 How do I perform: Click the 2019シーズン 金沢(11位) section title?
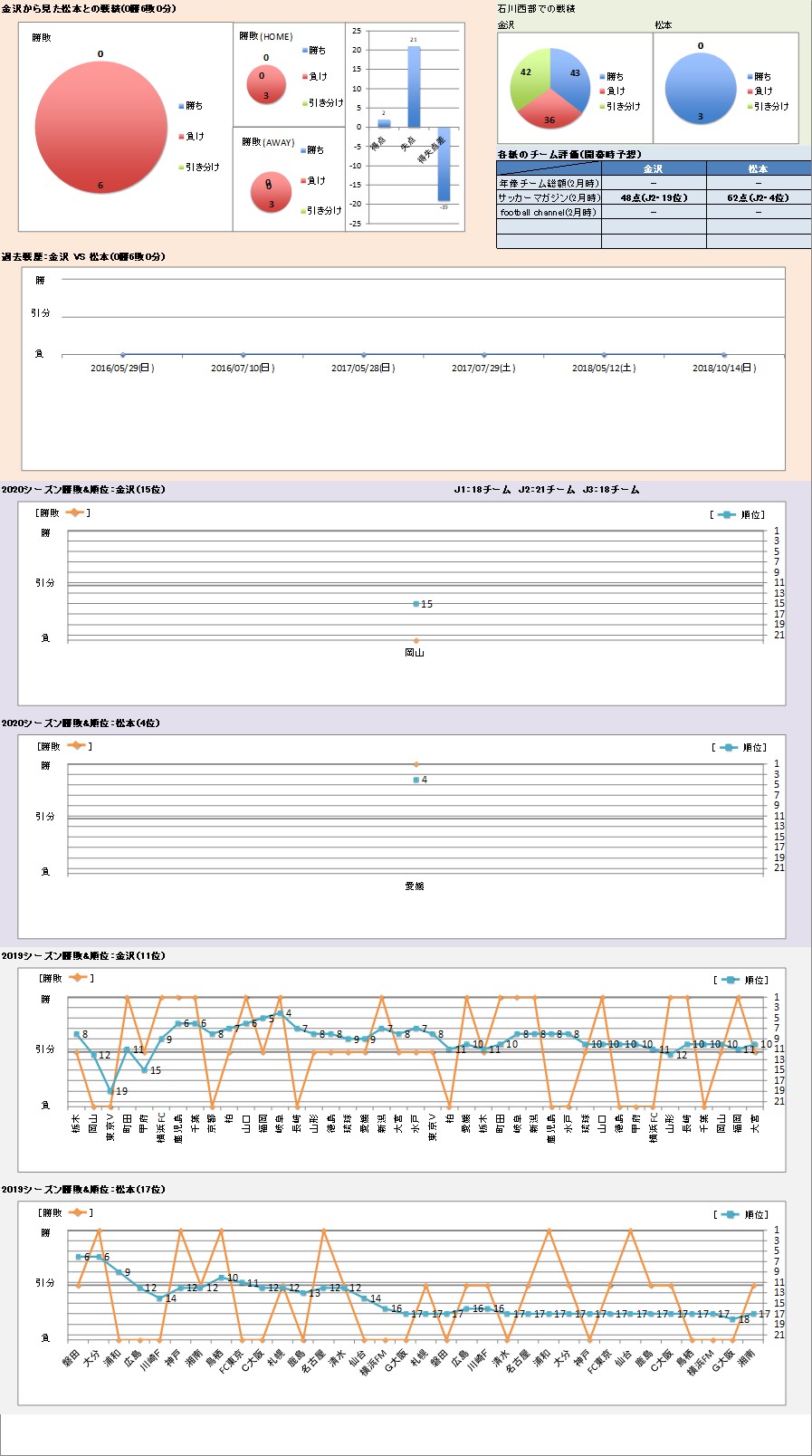83,956
